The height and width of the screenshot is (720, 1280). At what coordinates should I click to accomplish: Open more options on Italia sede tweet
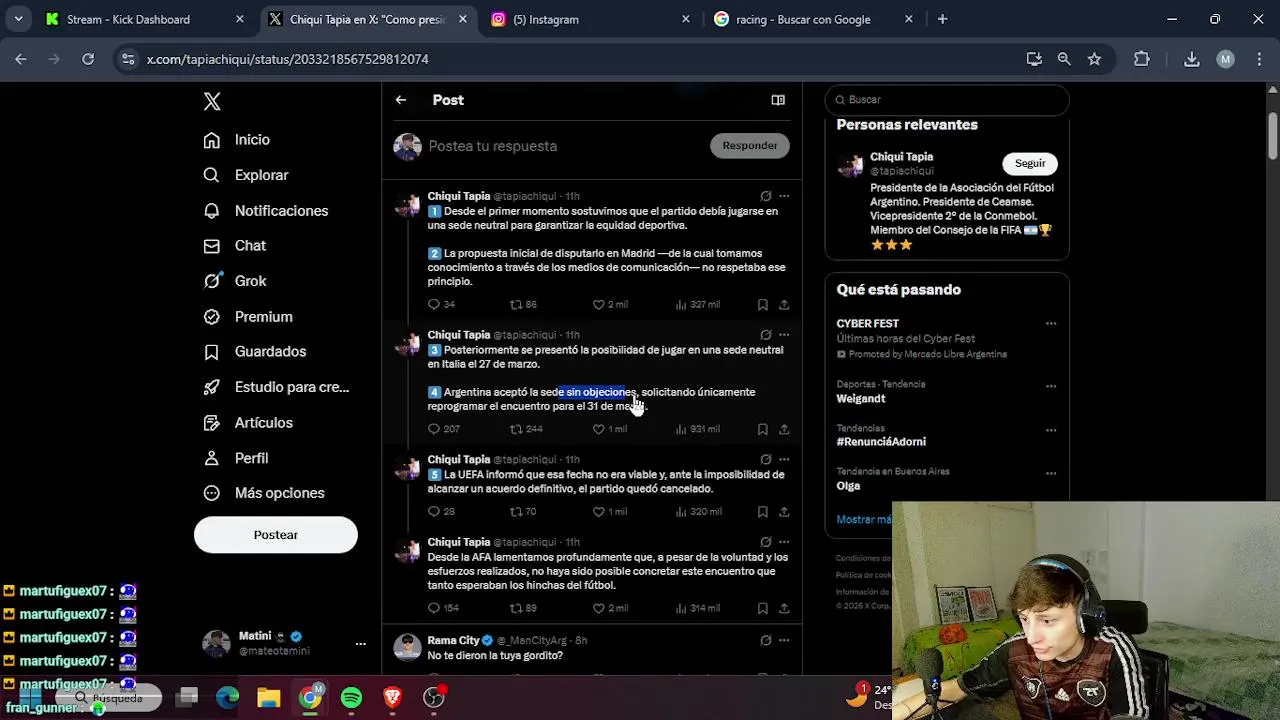(x=784, y=335)
